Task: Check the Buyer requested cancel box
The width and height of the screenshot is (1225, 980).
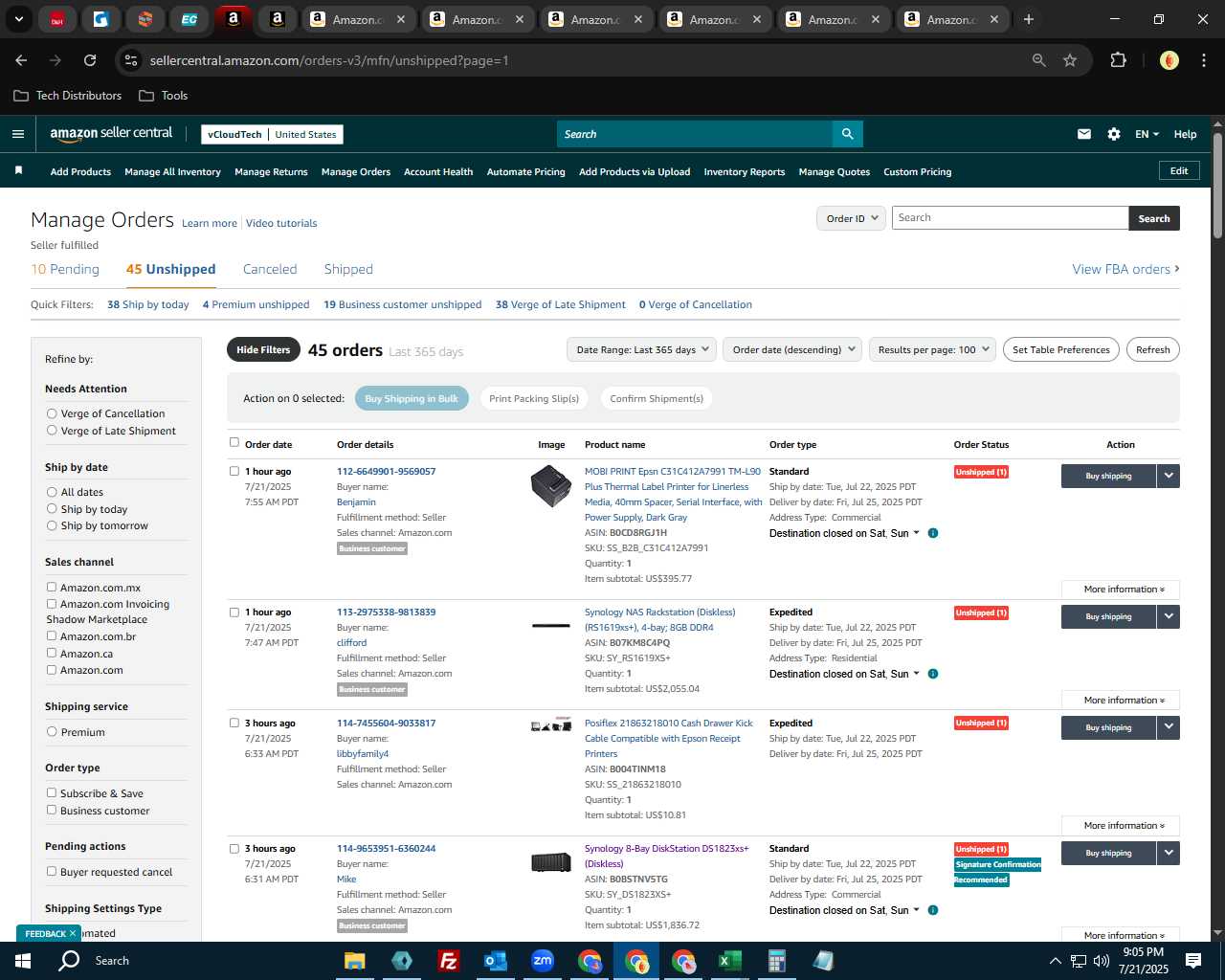Action: tap(52, 871)
